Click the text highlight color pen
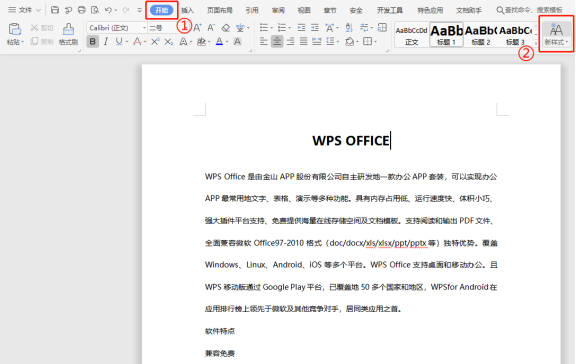This screenshot has width=576, height=364. coord(201,42)
